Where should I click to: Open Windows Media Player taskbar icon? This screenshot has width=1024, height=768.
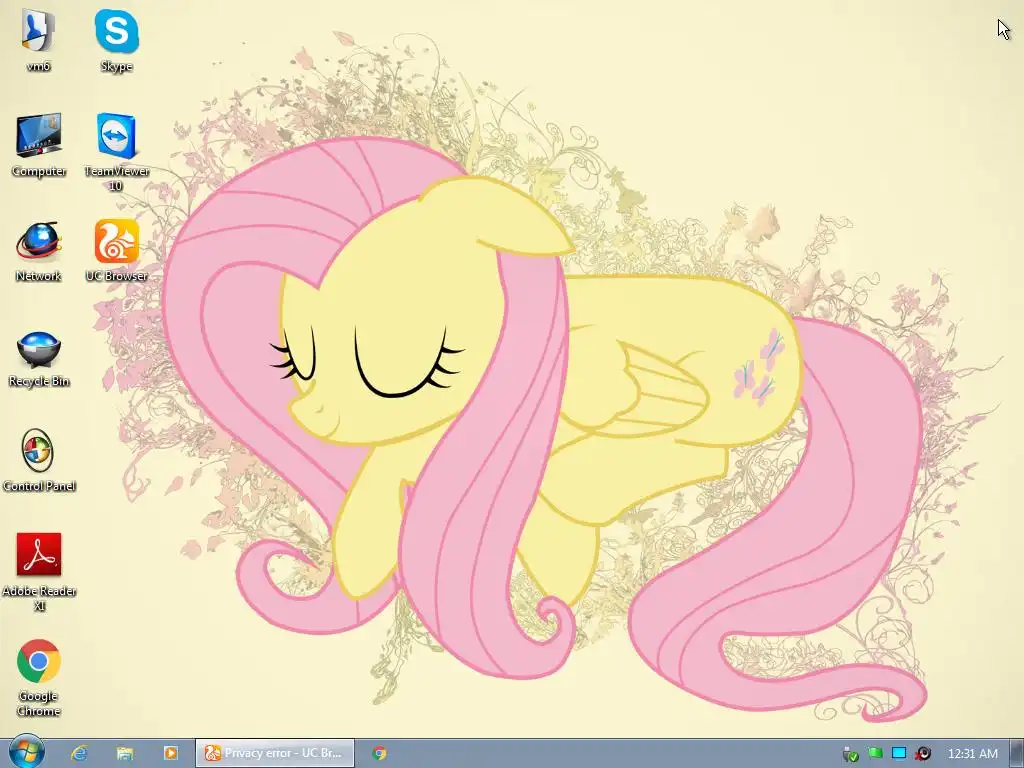click(170, 753)
